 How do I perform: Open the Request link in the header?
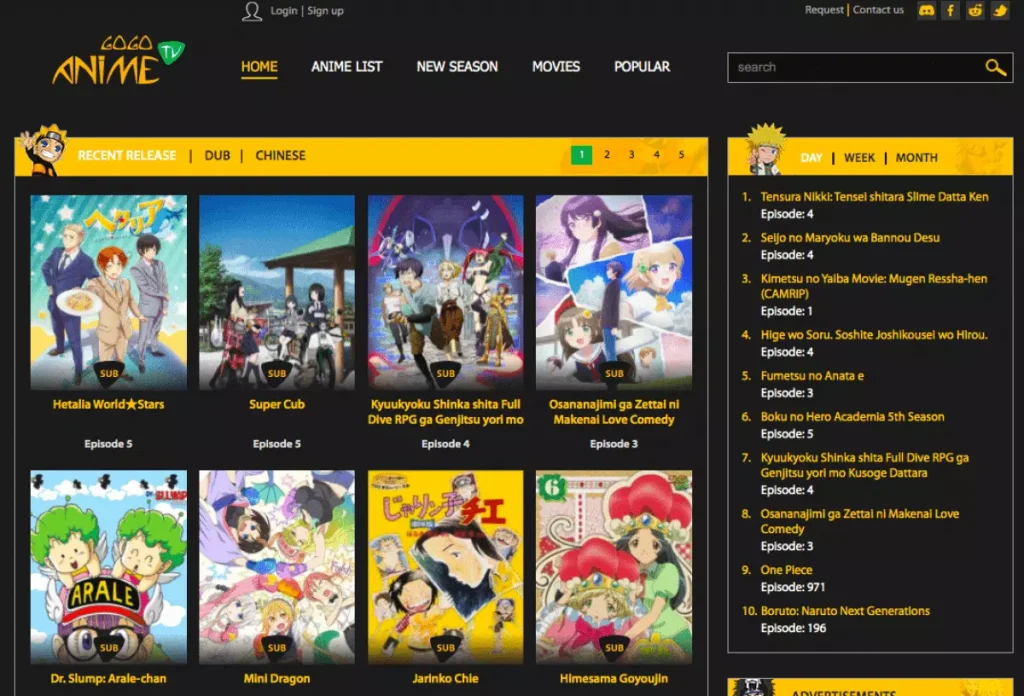click(825, 10)
